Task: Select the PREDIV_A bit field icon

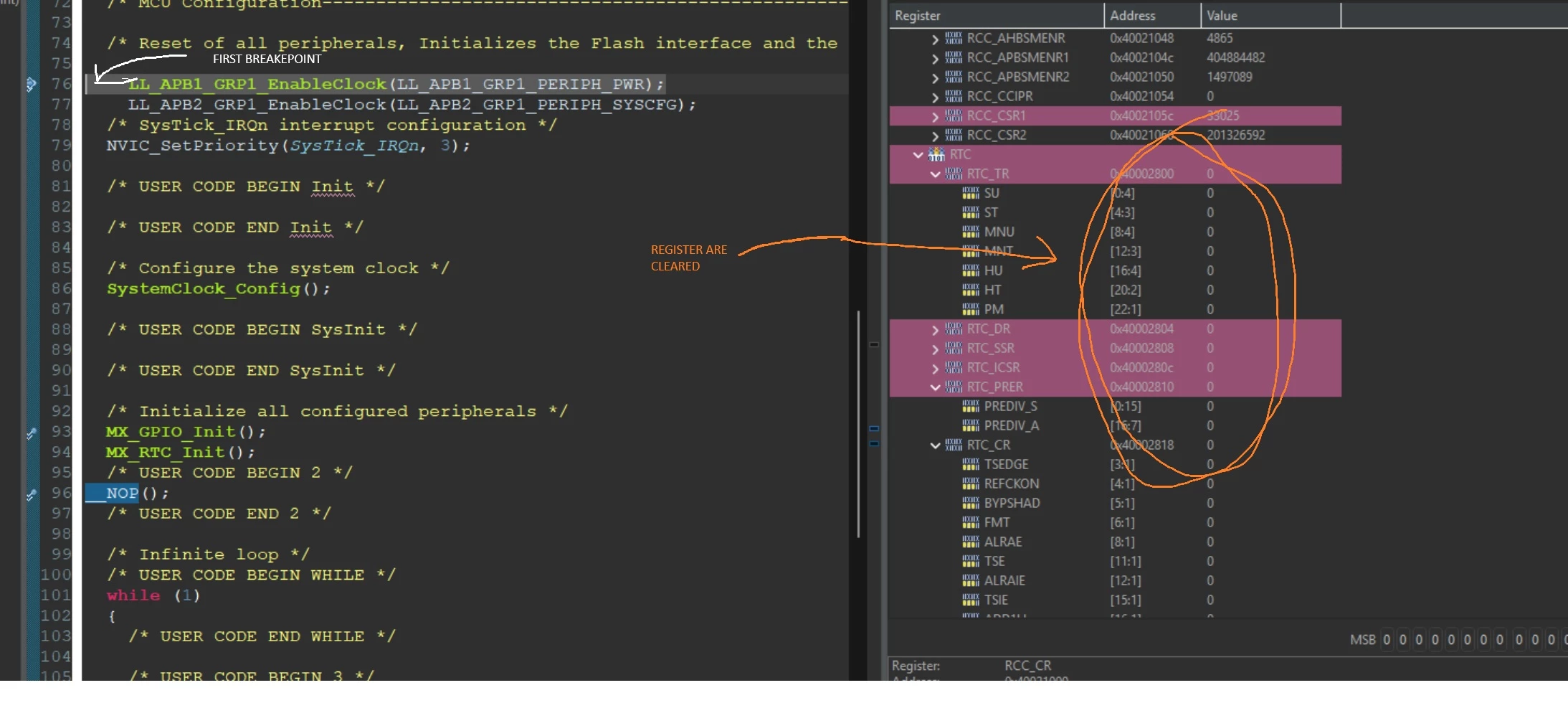Action: click(x=971, y=425)
